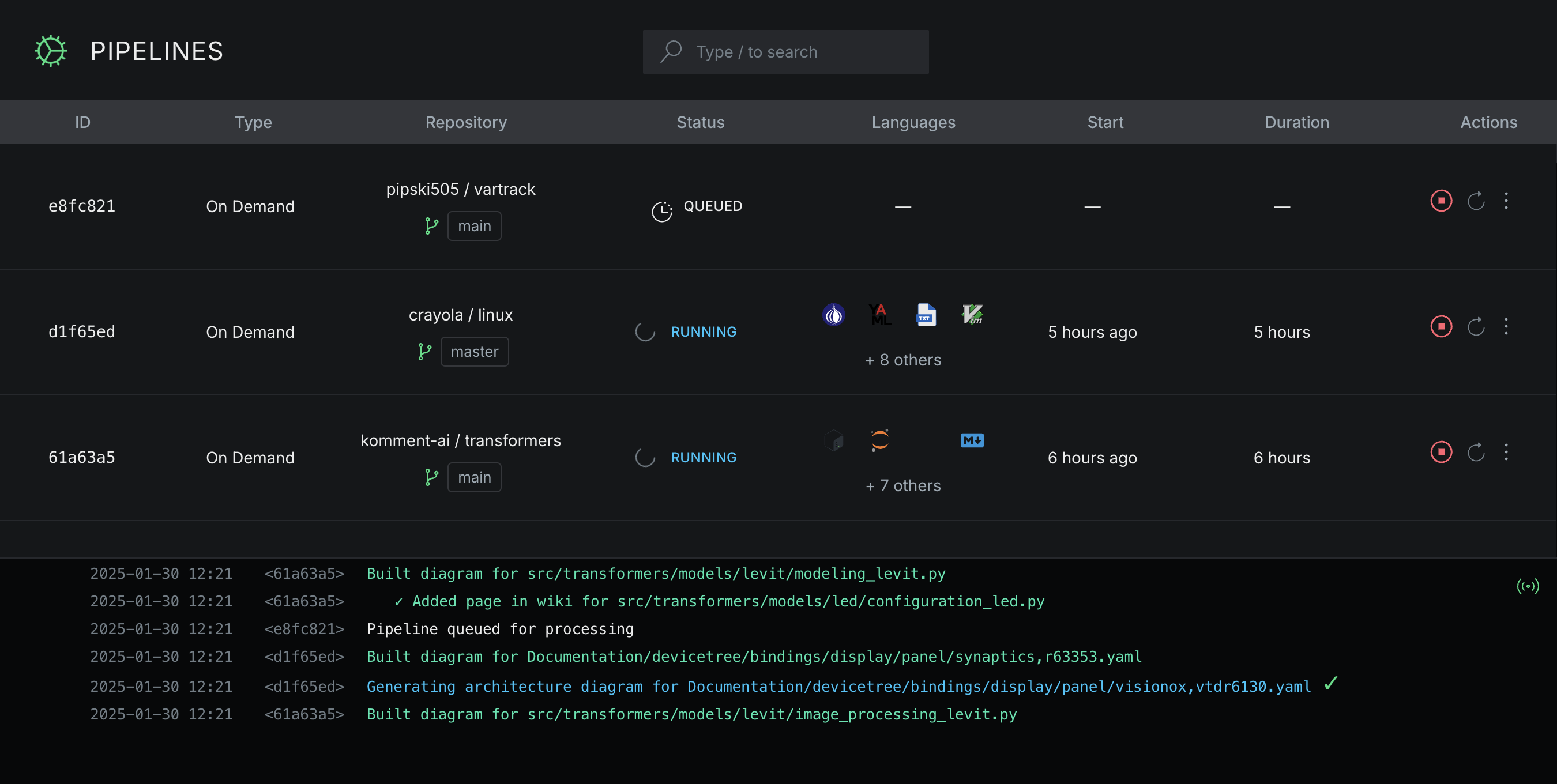Click log line 'Generating architecture diagram' visionox
Image resolution: width=1557 pixels, height=784 pixels.
point(839,687)
